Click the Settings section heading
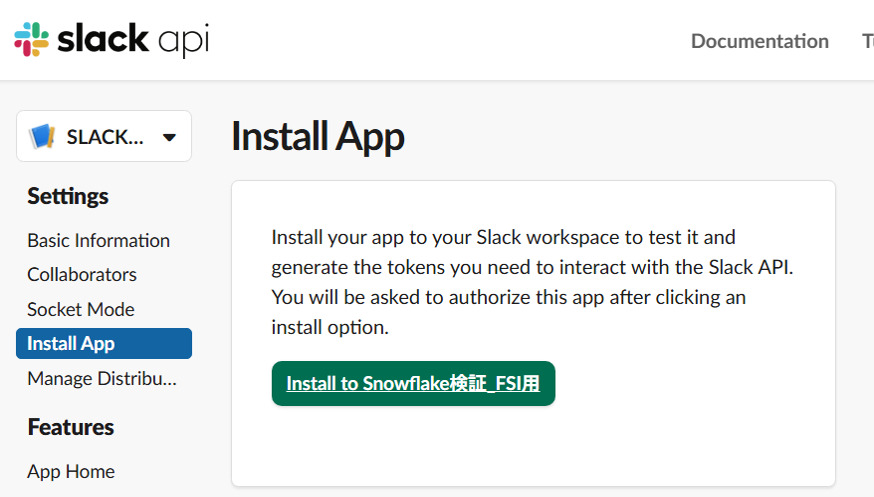Image resolution: width=874 pixels, height=497 pixels. [68, 196]
